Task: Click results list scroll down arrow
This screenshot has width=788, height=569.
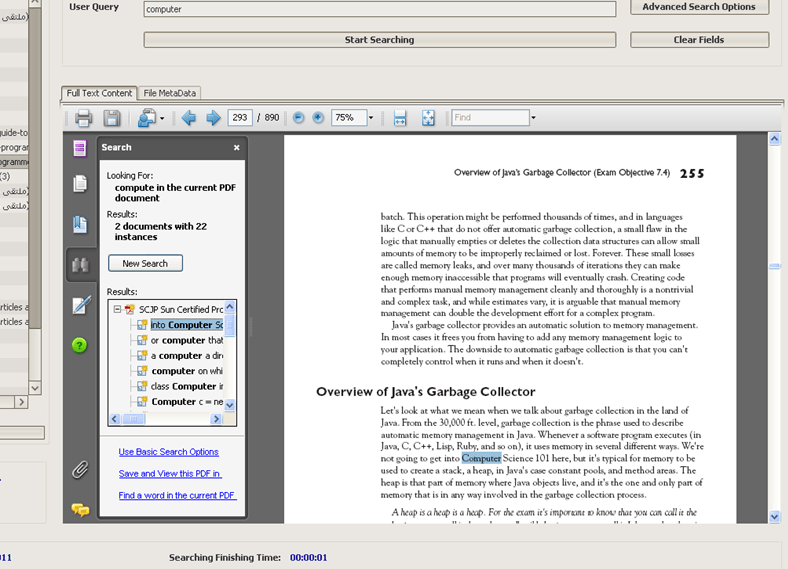Action: (x=230, y=405)
